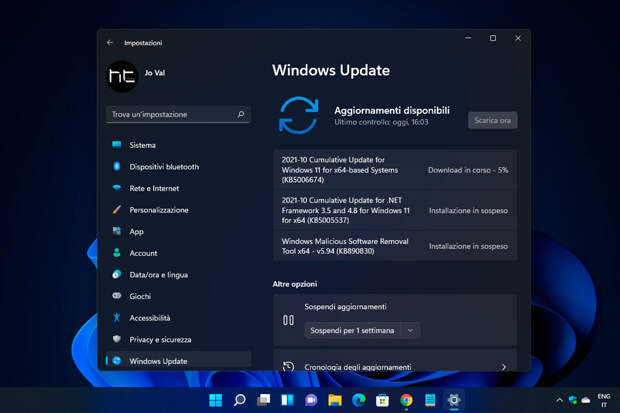Screen dimensions: 620x413
Task: Open Windows Security shield in the tray
Action: pyautogui.click(x=573, y=400)
